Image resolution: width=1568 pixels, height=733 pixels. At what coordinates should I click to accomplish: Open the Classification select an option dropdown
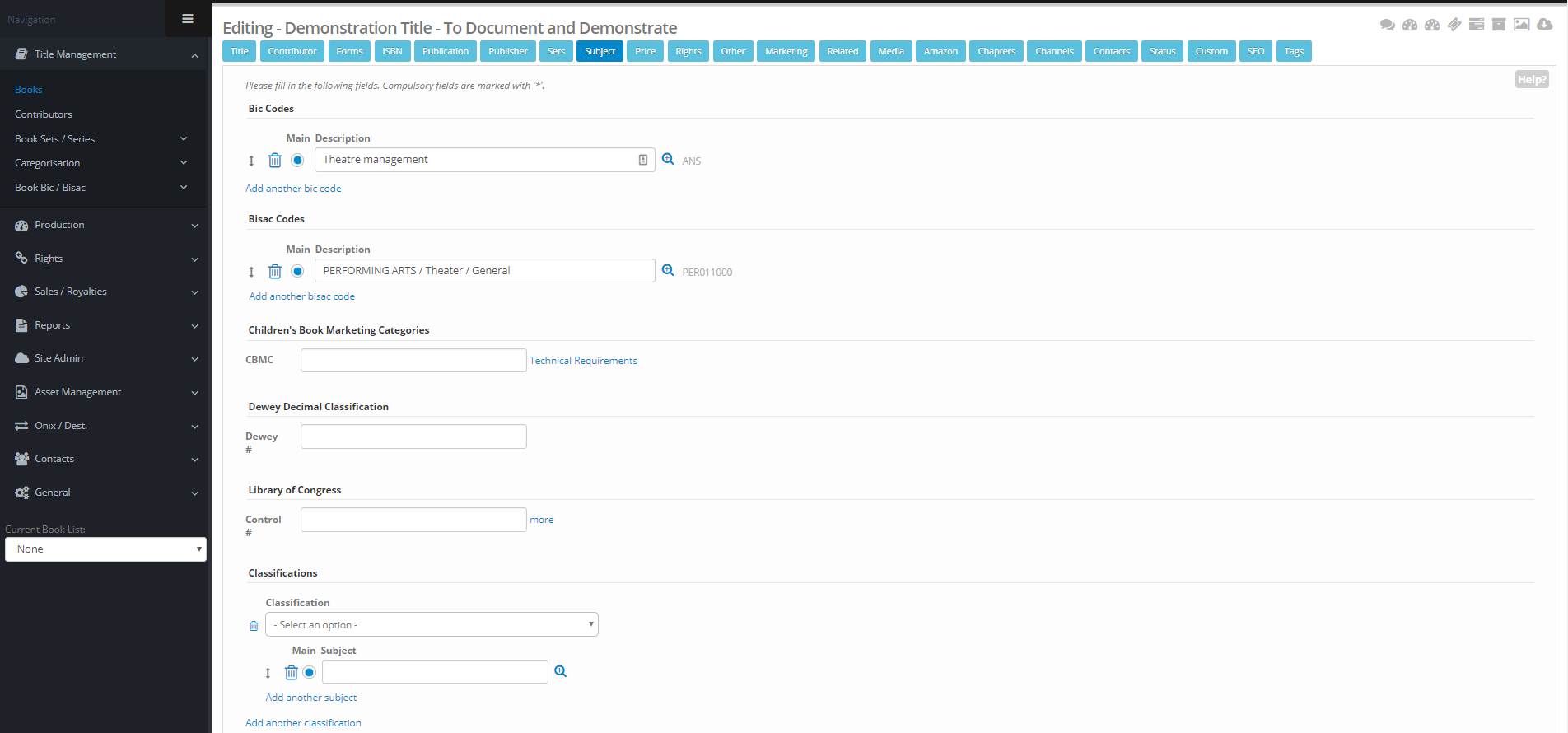tap(432, 624)
